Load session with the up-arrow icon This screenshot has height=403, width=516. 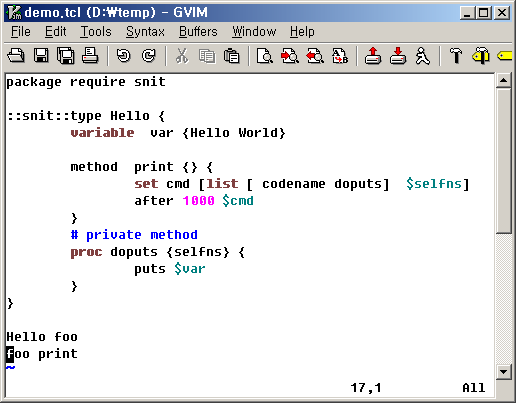point(373,55)
